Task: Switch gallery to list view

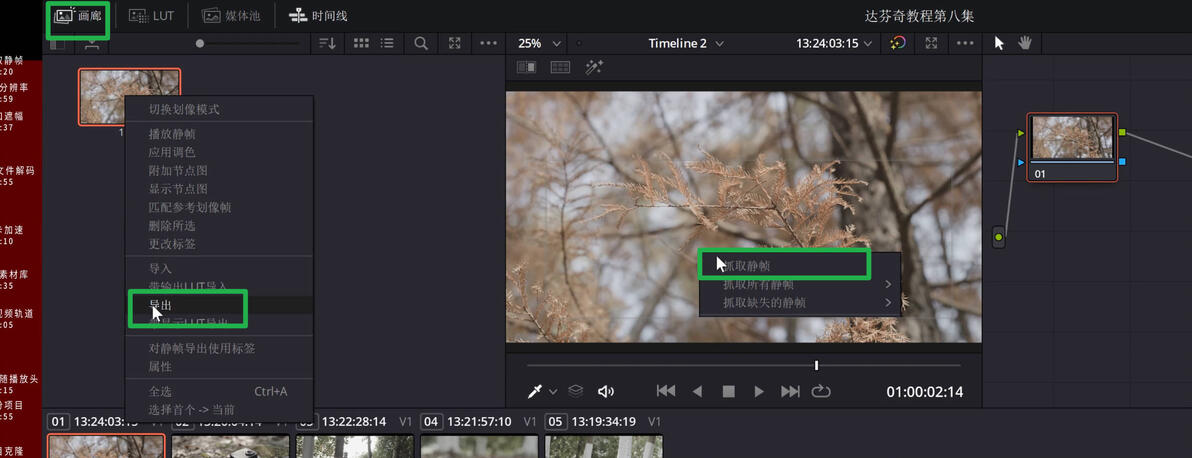Action: [387, 43]
